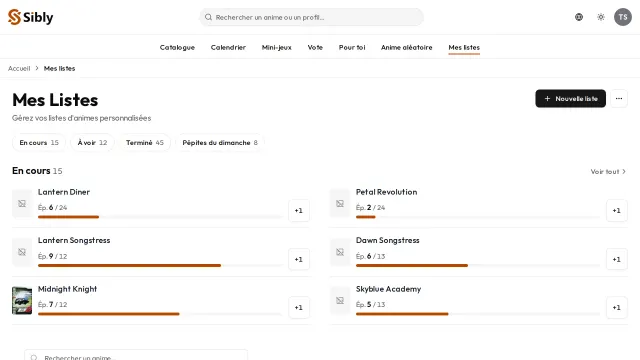Select the Terminé 45 list filter

145,142
